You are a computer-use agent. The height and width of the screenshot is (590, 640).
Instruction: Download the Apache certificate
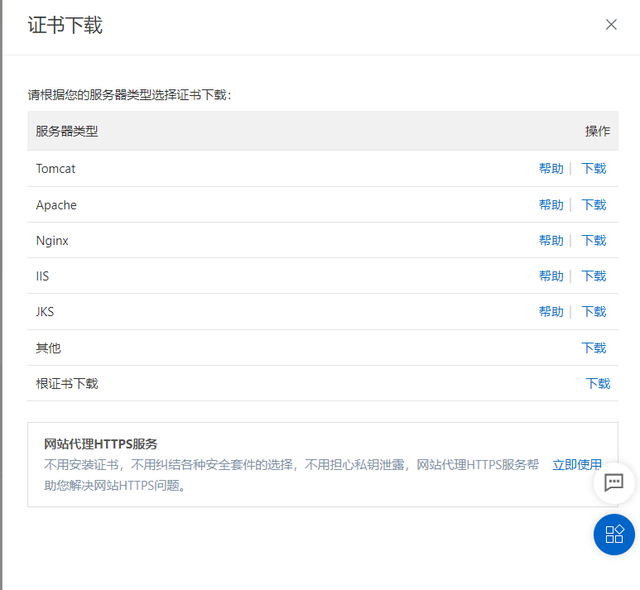593,204
